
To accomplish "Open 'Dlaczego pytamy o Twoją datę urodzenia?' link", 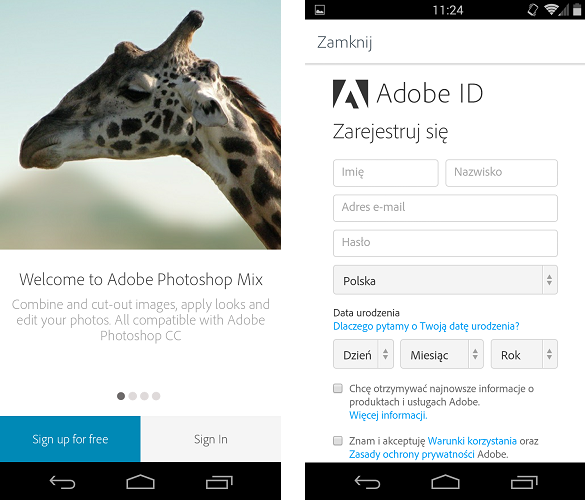I will pyautogui.click(x=426, y=326).
